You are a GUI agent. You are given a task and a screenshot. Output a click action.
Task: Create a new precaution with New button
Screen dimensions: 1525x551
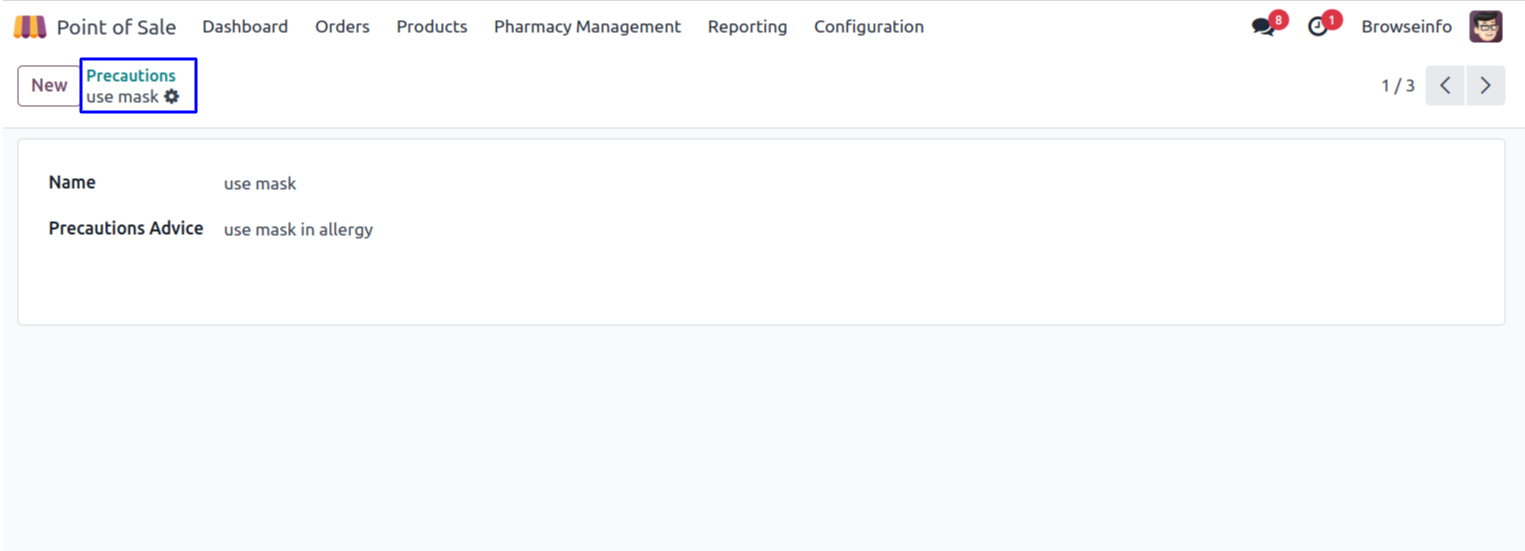click(49, 86)
